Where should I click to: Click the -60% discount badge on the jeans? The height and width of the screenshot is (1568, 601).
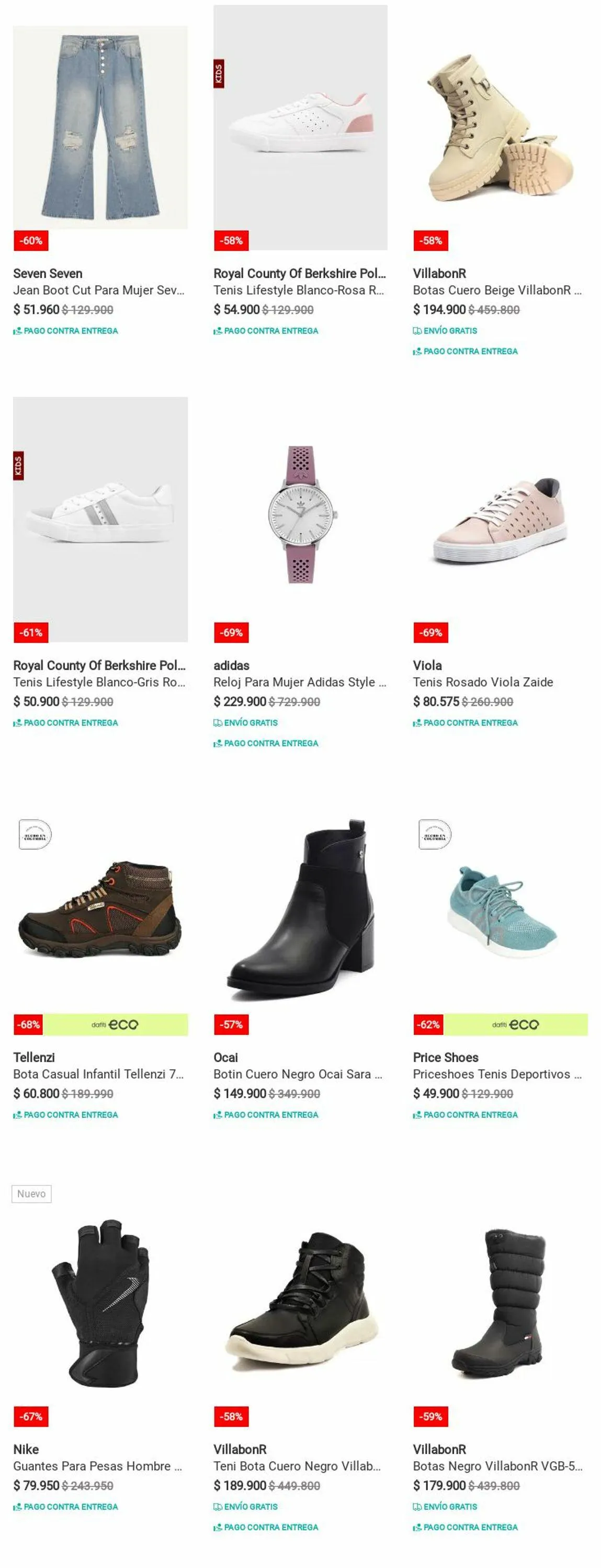(x=30, y=240)
